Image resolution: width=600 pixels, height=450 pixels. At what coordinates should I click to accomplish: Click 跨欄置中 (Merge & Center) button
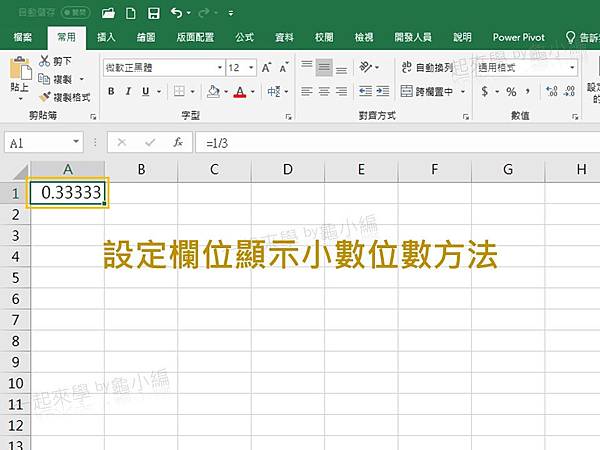[x=427, y=91]
